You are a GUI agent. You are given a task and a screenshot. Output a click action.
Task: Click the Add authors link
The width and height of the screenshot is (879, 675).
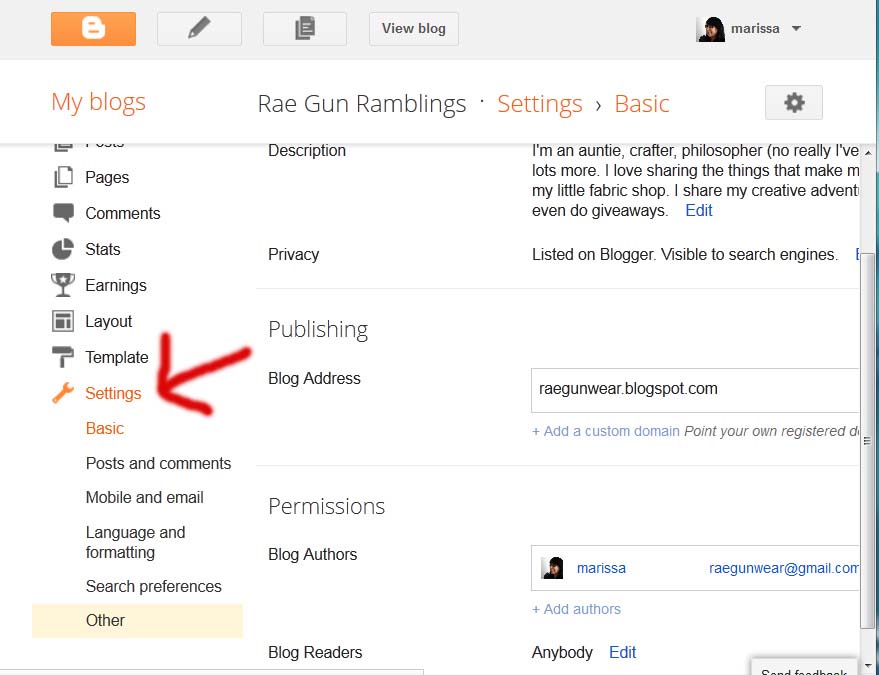click(x=576, y=609)
